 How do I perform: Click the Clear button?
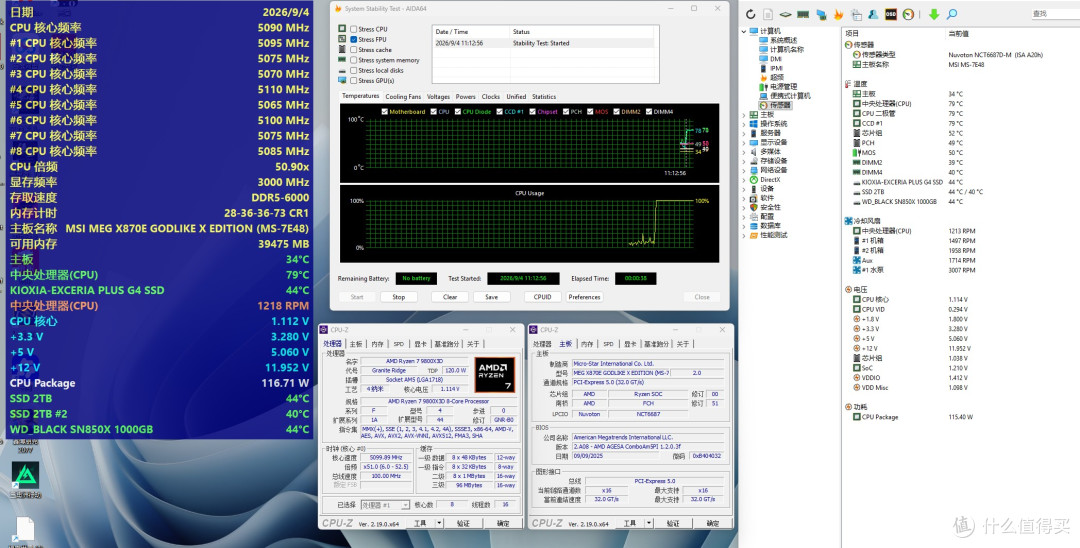click(x=450, y=297)
